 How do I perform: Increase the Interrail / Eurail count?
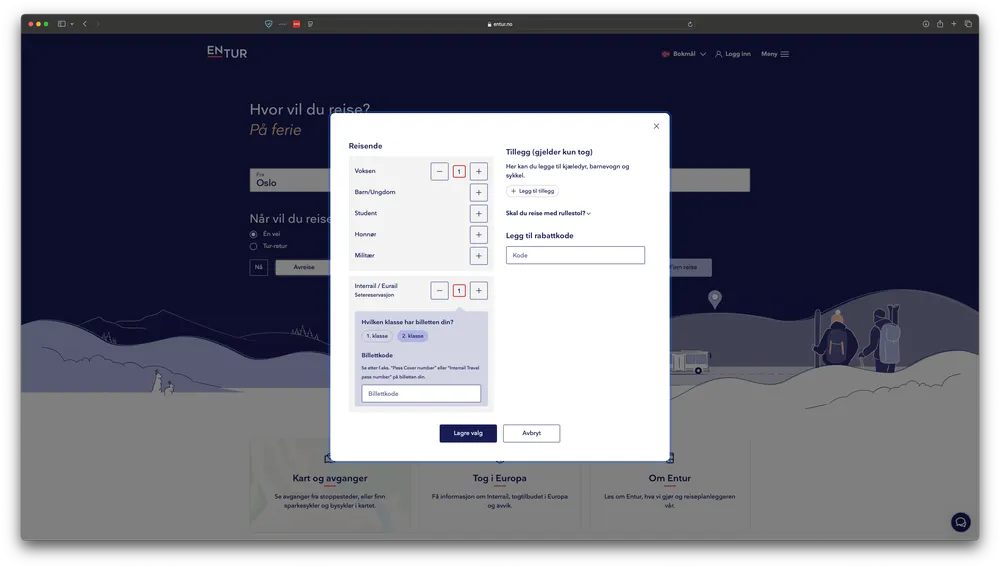(x=479, y=291)
